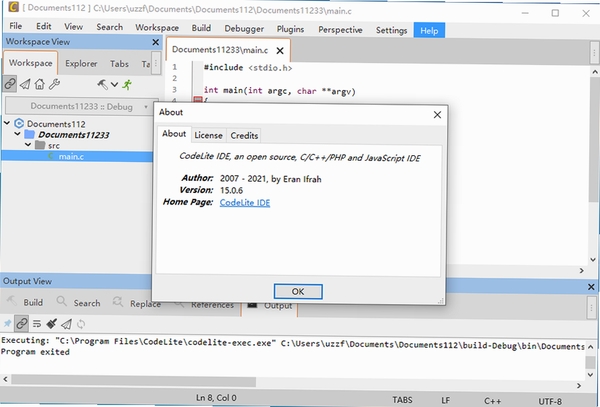The height and width of the screenshot is (407, 600).
Task: Open the Workspace menu
Action: click(157, 28)
